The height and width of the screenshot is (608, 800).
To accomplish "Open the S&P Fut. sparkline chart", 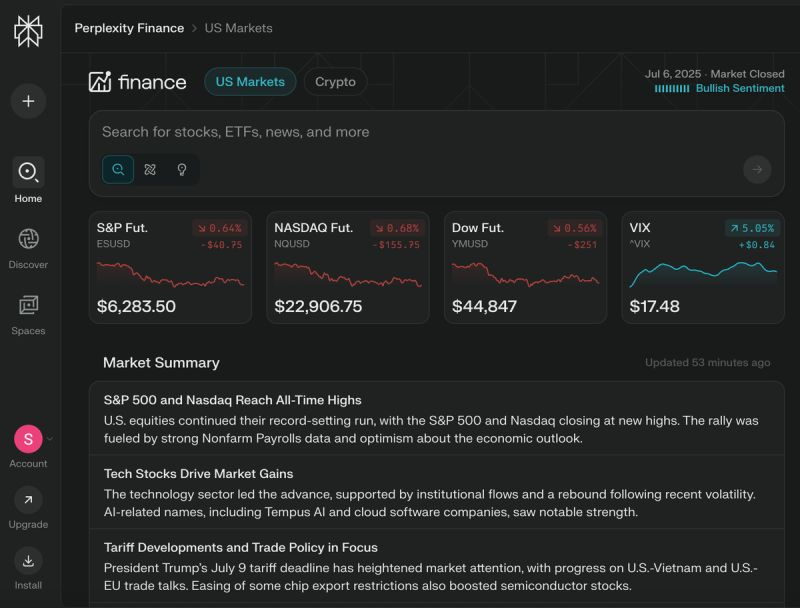I will [170, 274].
